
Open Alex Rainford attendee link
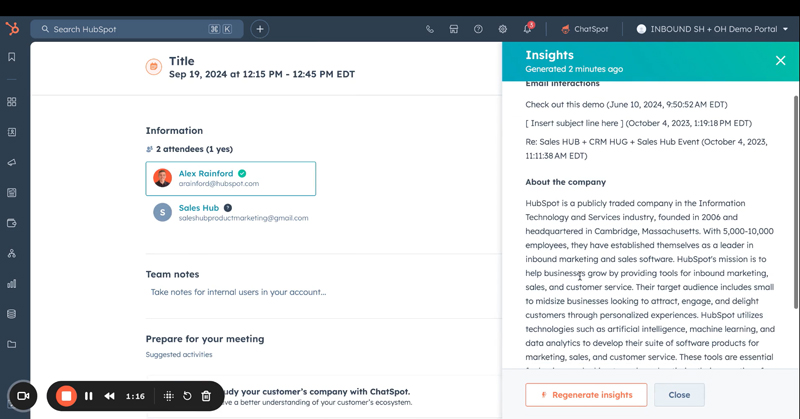(206, 174)
